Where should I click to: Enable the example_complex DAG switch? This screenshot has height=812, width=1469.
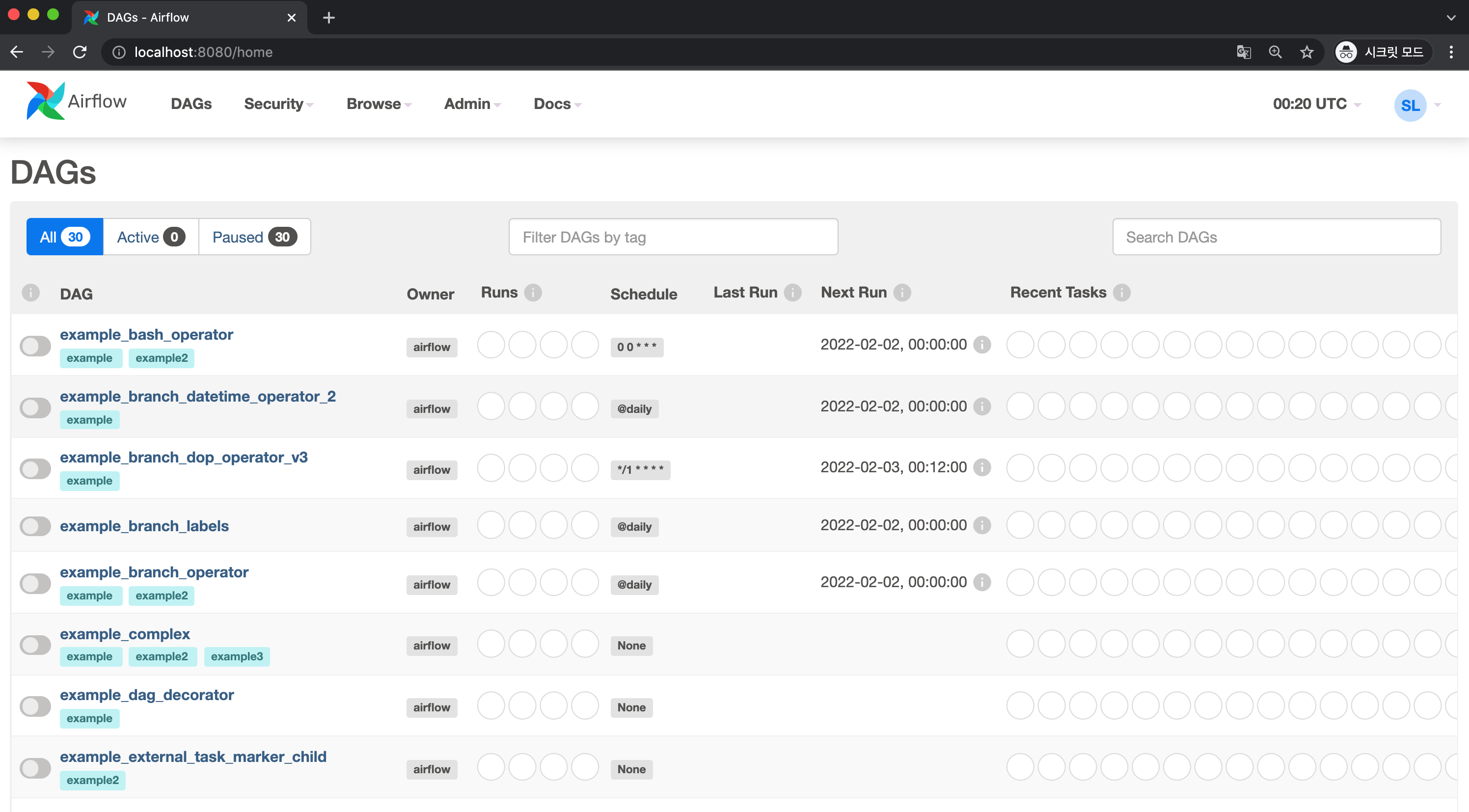(x=35, y=645)
